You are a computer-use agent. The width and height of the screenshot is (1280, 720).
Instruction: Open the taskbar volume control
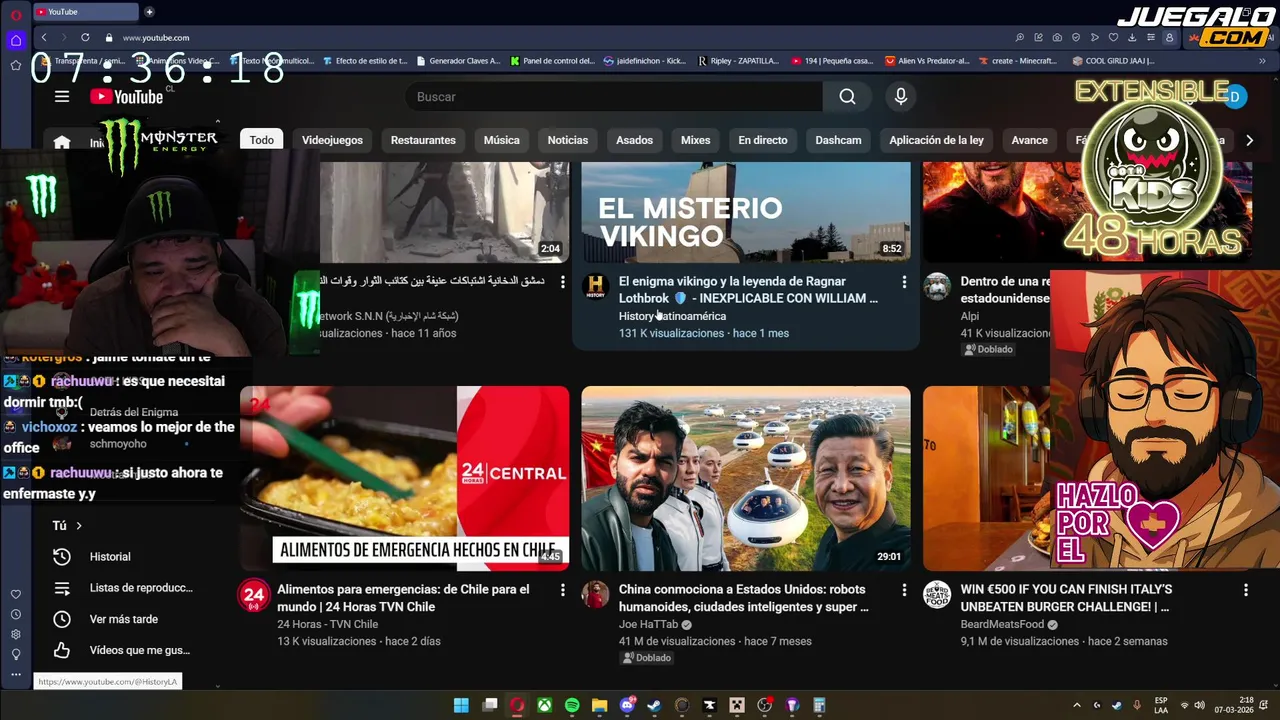tap(1199, 705)
